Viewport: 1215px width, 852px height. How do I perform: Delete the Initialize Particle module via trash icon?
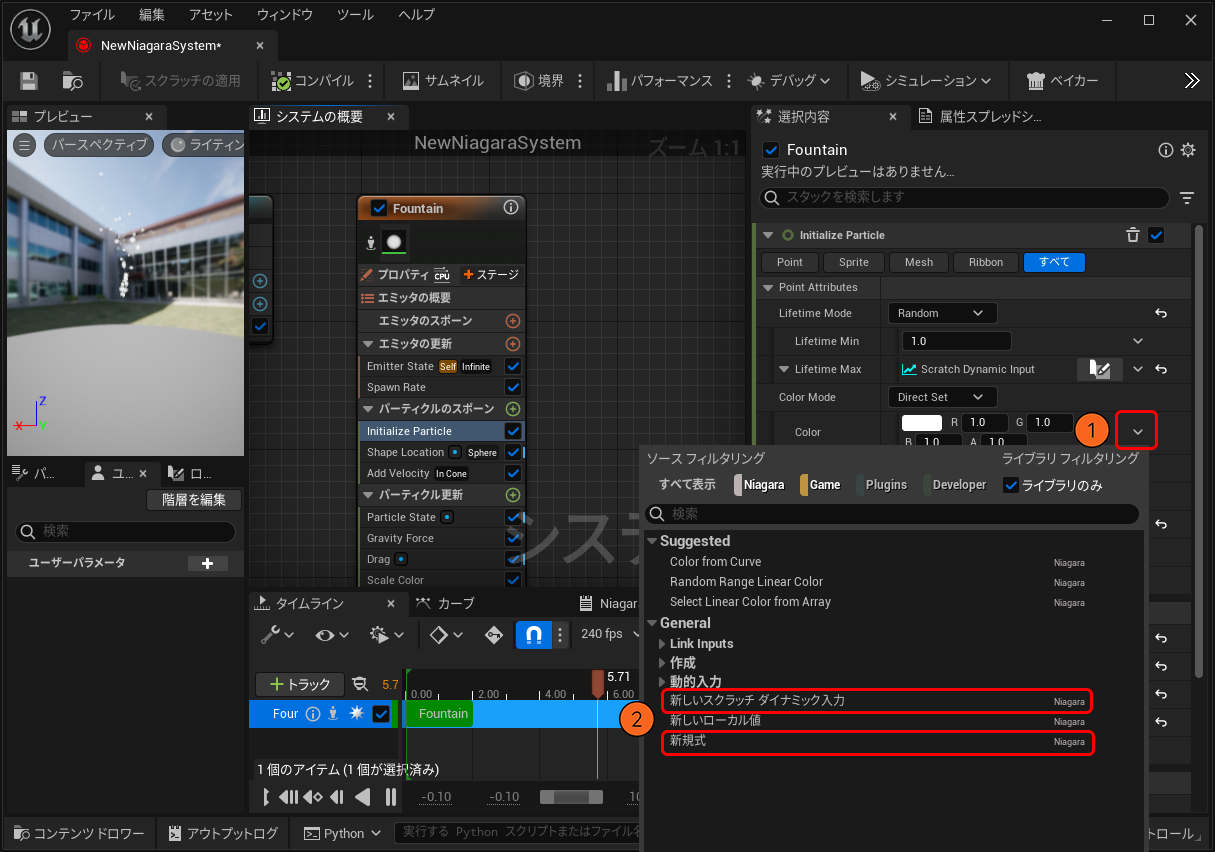tap(1132, 235)
